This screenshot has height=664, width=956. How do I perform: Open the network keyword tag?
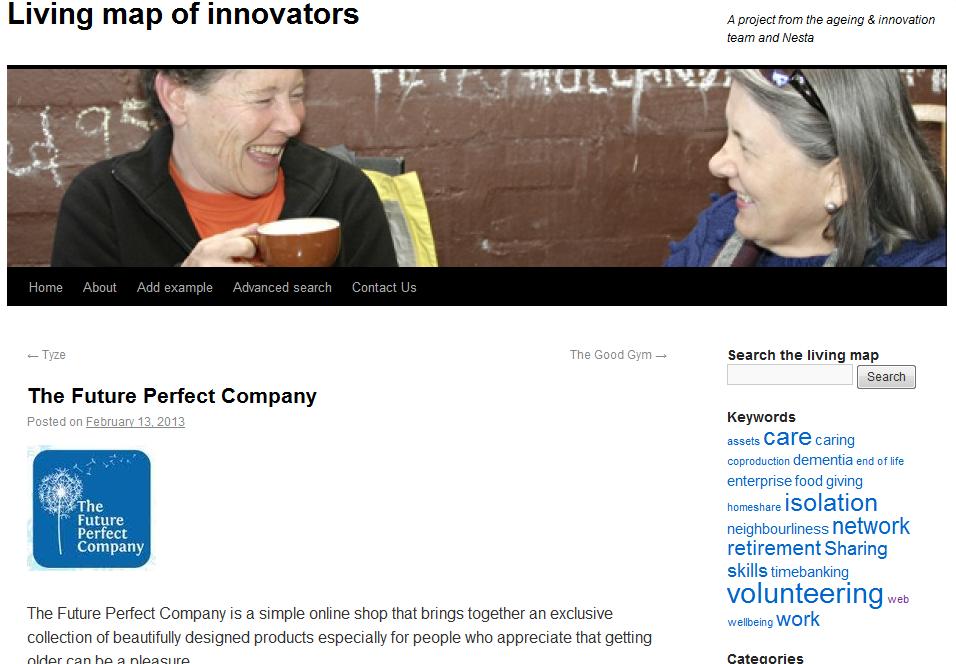click(x=871, y=526)
